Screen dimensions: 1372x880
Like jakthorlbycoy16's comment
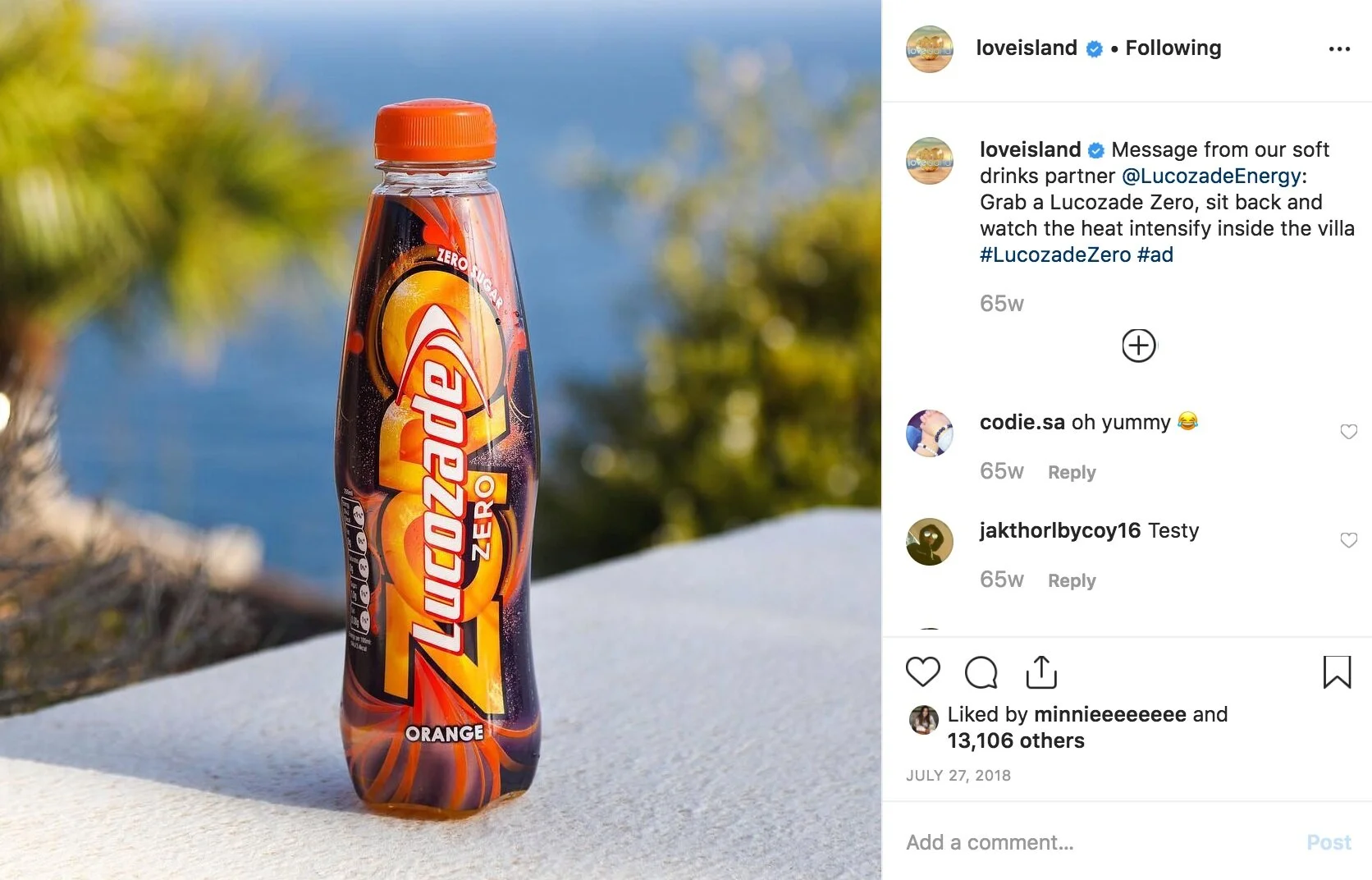[x=1348, y=540]
